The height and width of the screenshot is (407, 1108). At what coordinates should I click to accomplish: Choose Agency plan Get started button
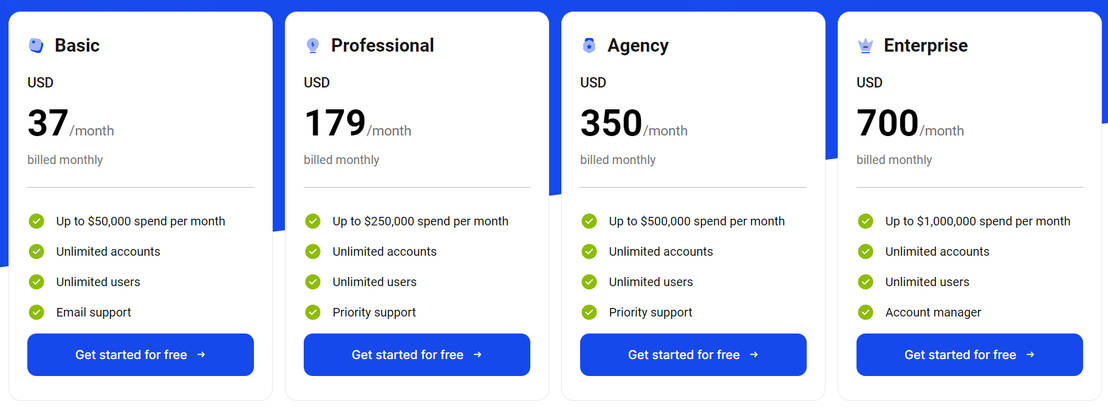[693, 355]
